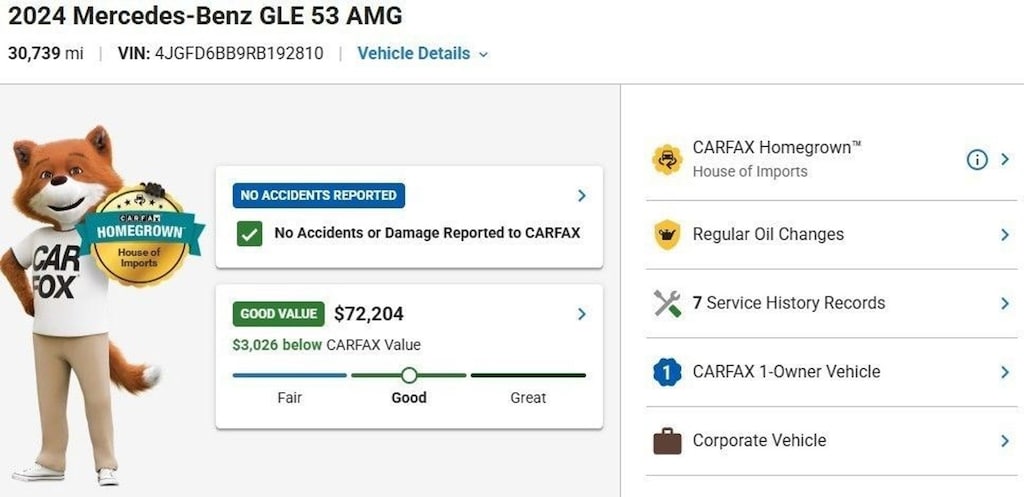Expand the Regular Oil Changes row arrow
This screenshot has width=1024, height=497.
1004,234
